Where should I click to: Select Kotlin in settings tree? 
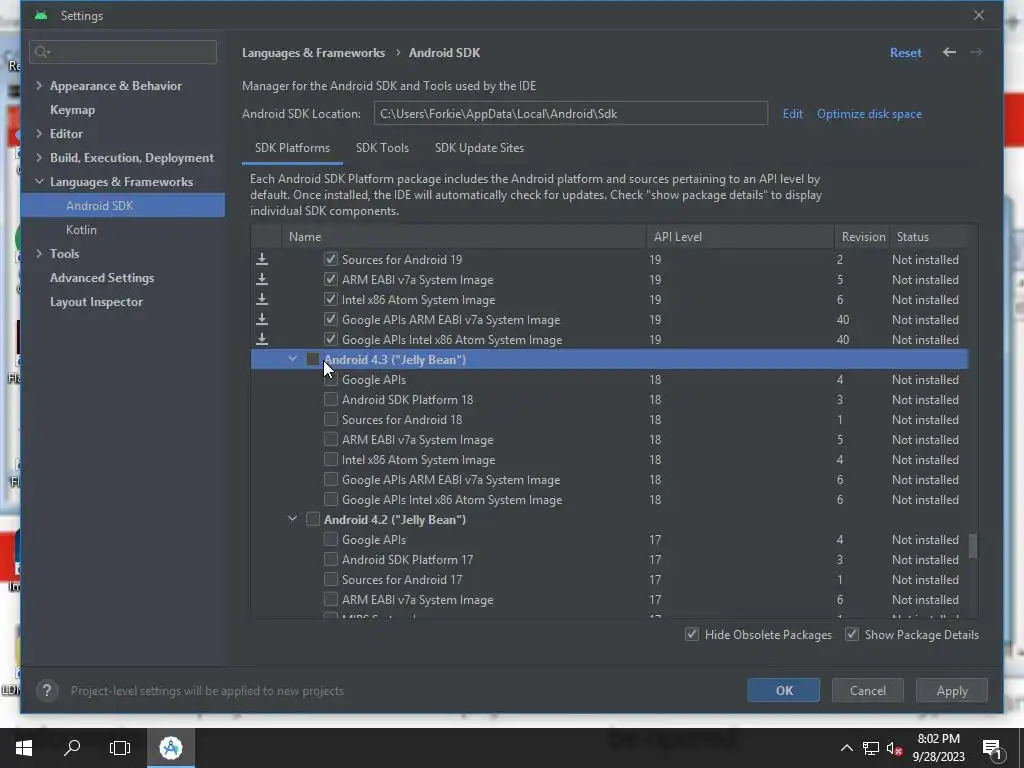(x=81, y=230)
